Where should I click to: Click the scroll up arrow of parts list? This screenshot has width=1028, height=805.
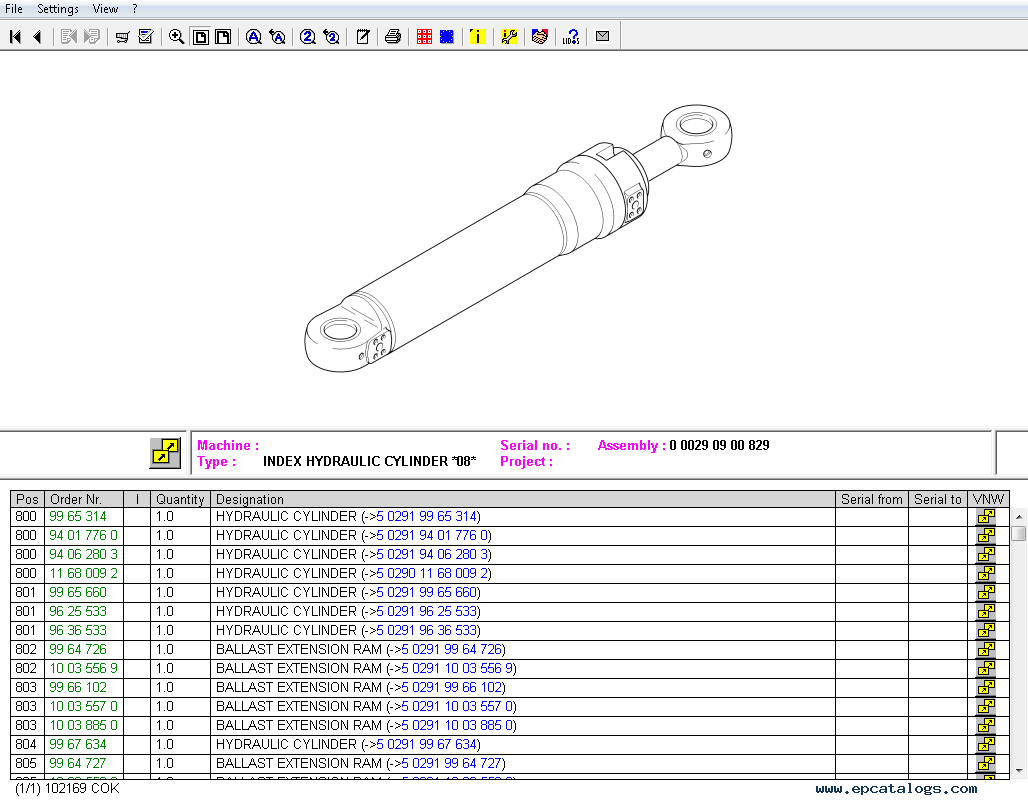click(1019, 517)
